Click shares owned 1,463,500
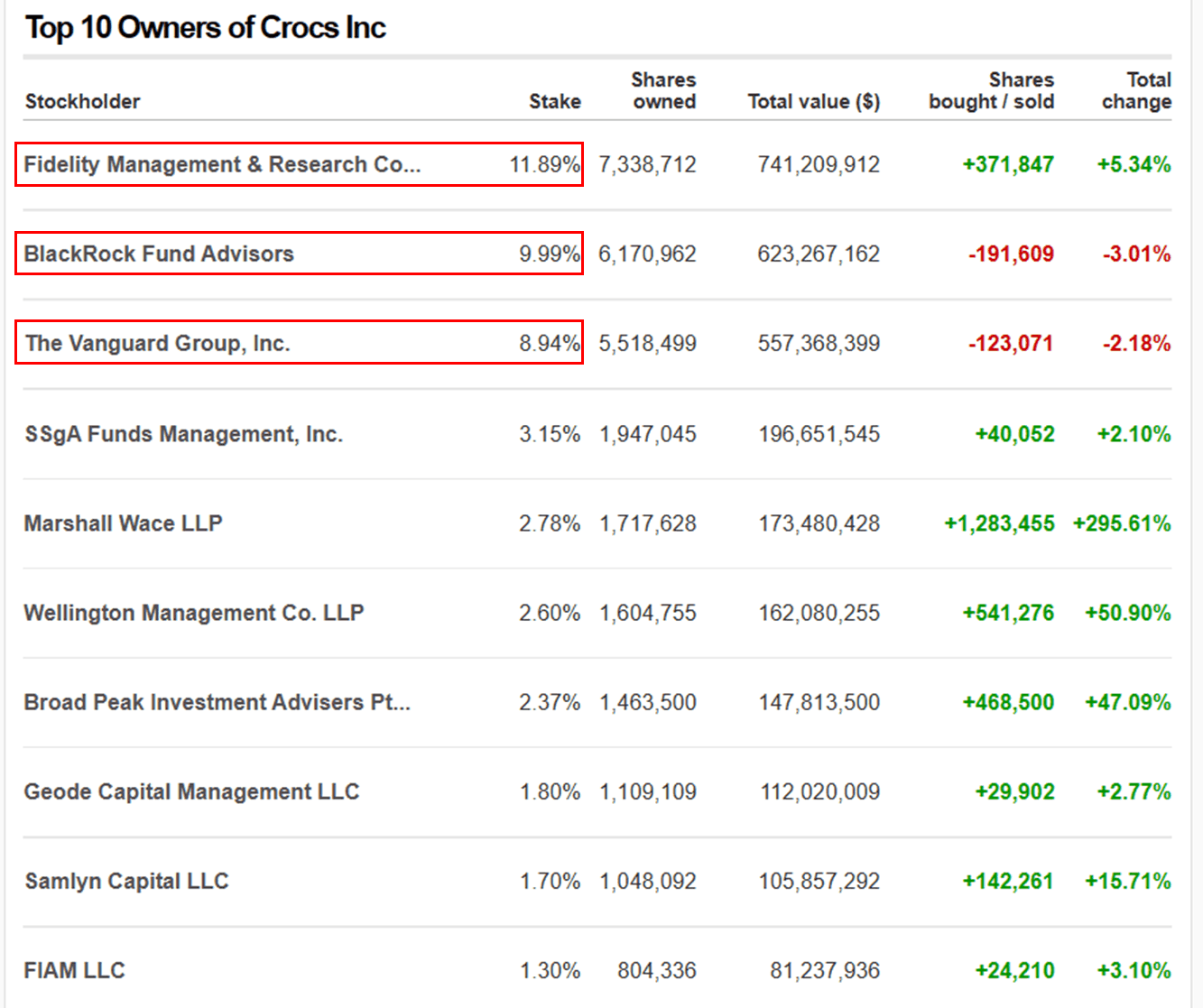Viewport: 1203px width, 1008px height. coord(648,702)
